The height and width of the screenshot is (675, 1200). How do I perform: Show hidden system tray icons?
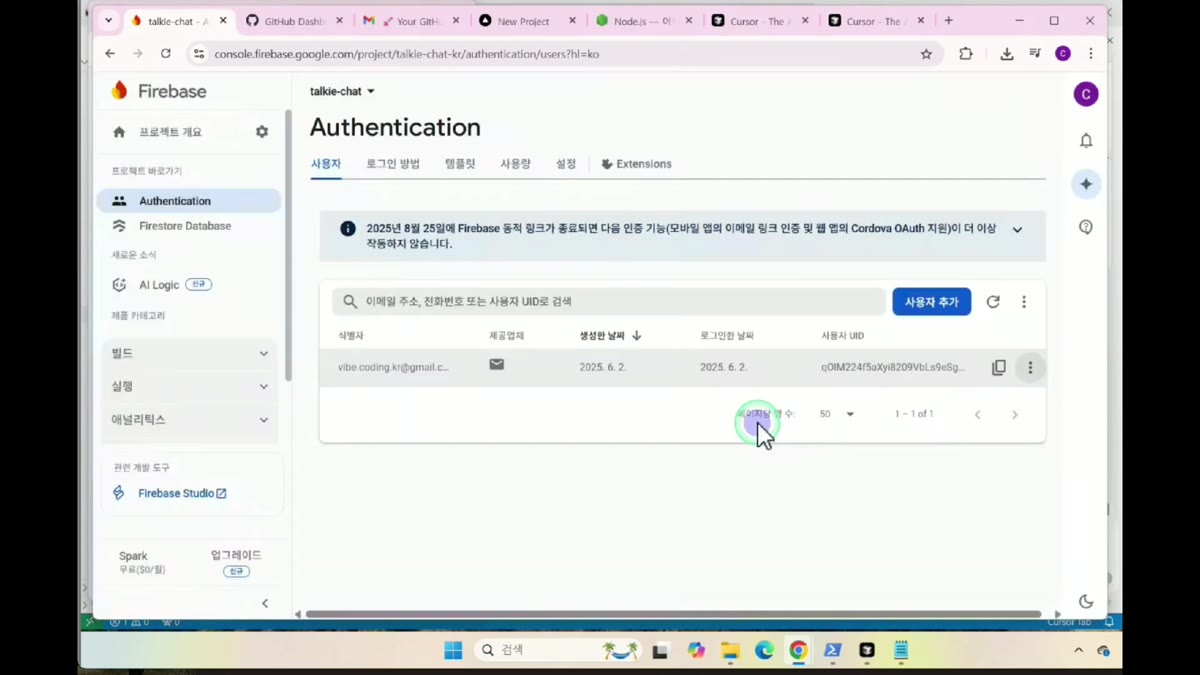click(1078, 651)
